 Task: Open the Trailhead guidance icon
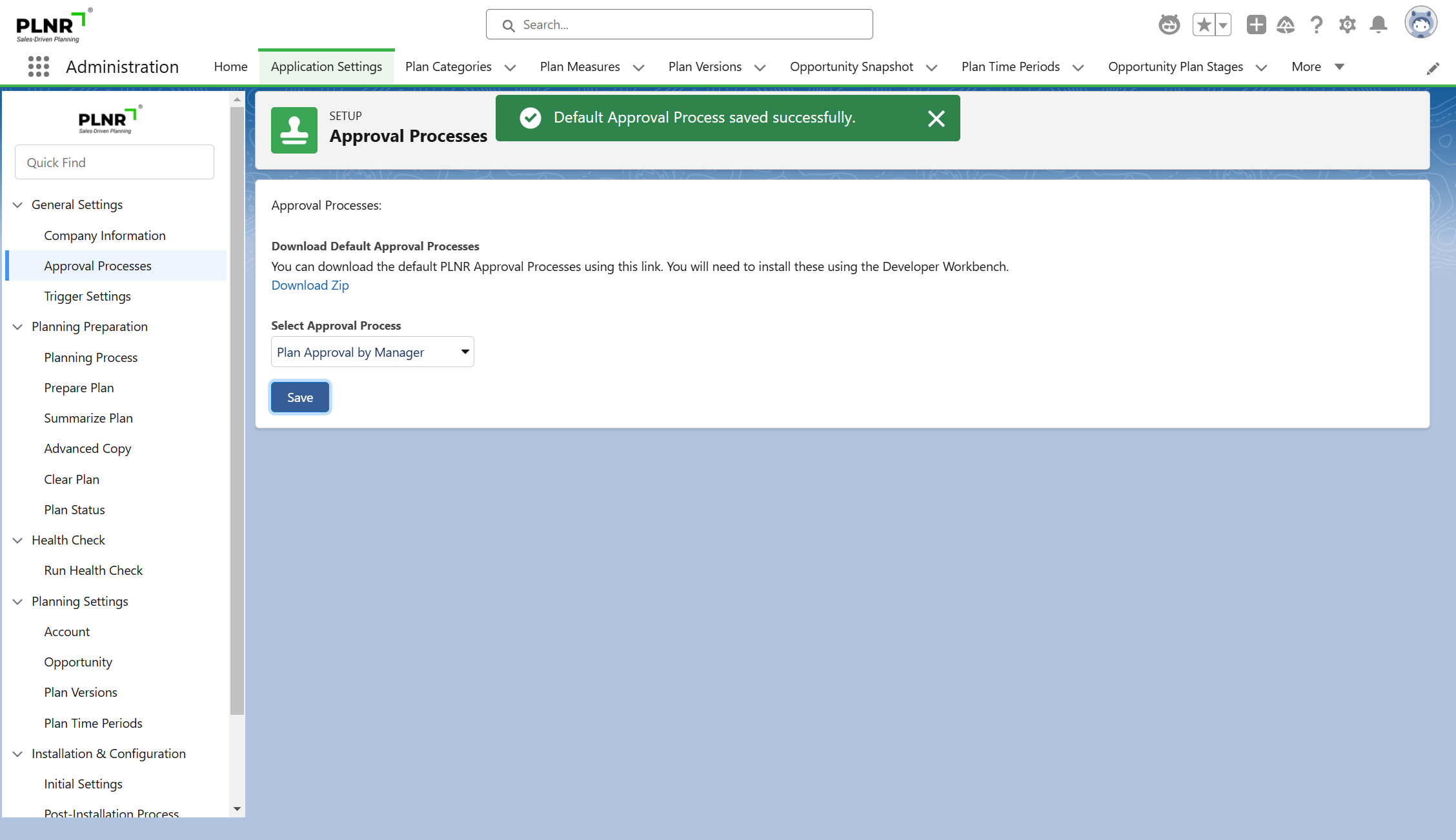pyautogui.click(x=1286, y=25)
